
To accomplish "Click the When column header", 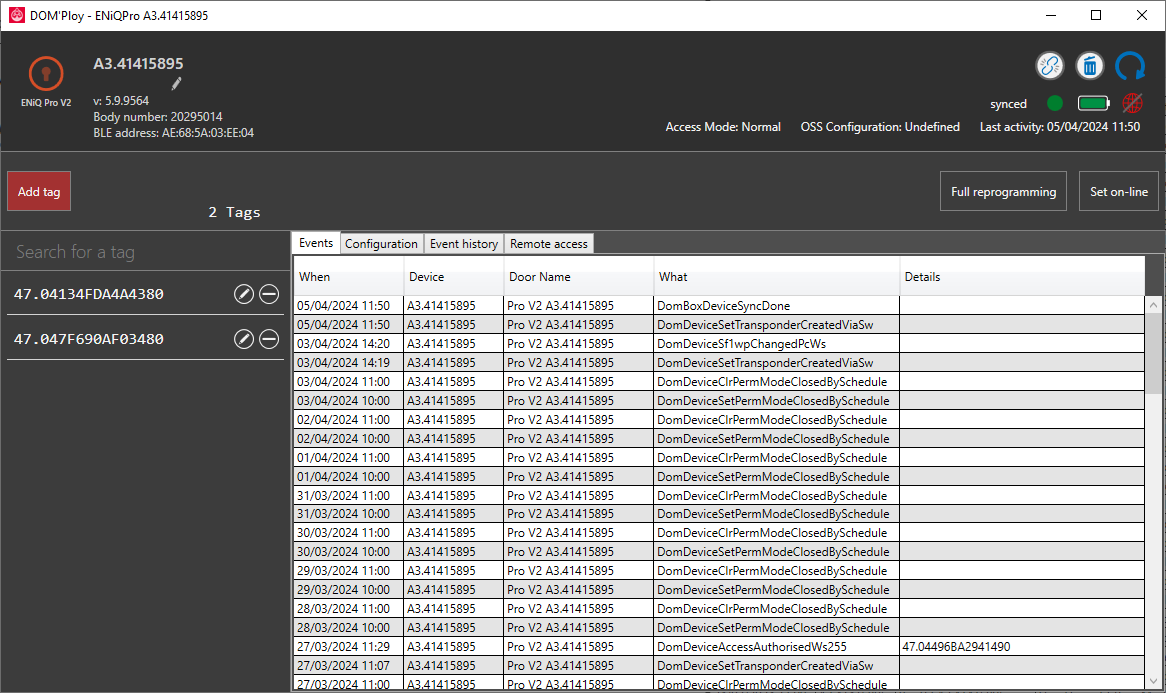I will (x=349, y=277).
